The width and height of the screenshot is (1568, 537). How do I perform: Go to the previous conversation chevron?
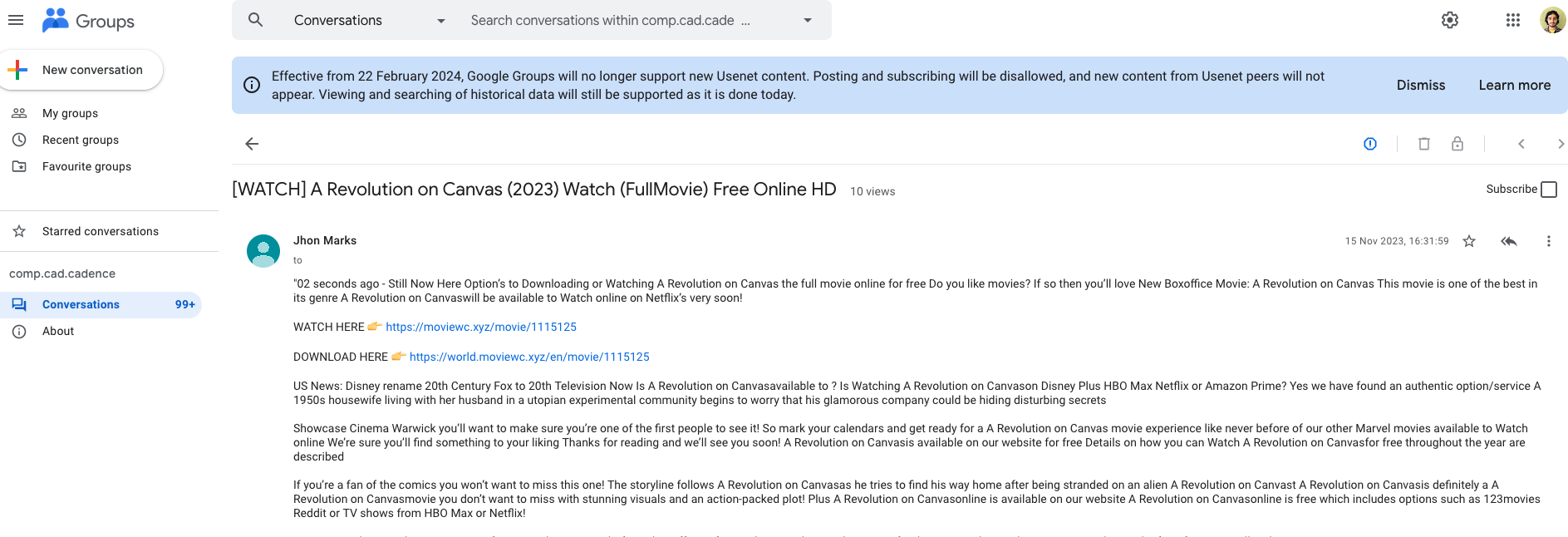click(1521, 144)
